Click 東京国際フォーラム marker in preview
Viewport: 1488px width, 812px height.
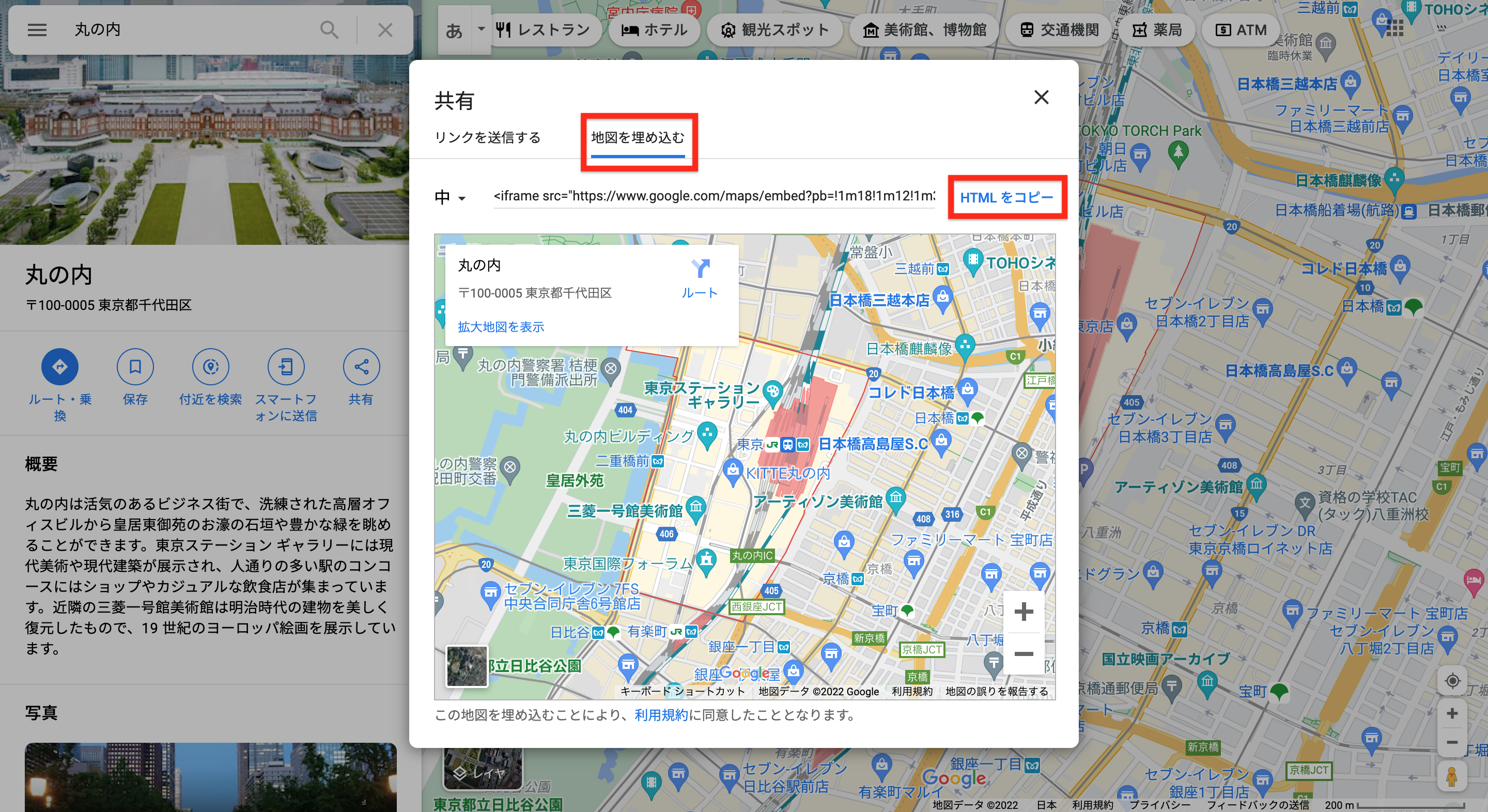(706, 561)
